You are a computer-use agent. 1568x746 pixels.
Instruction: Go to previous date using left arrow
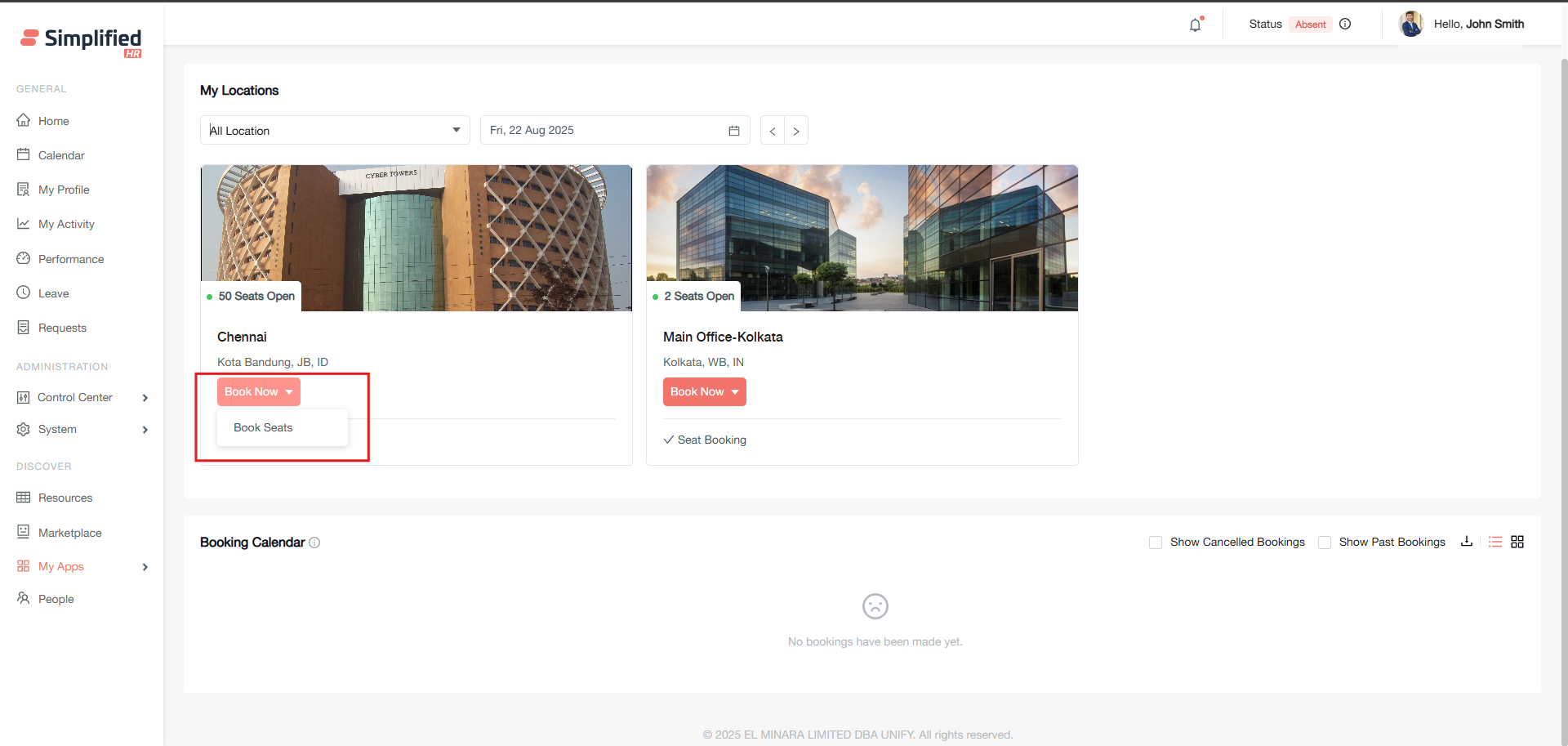773,131
